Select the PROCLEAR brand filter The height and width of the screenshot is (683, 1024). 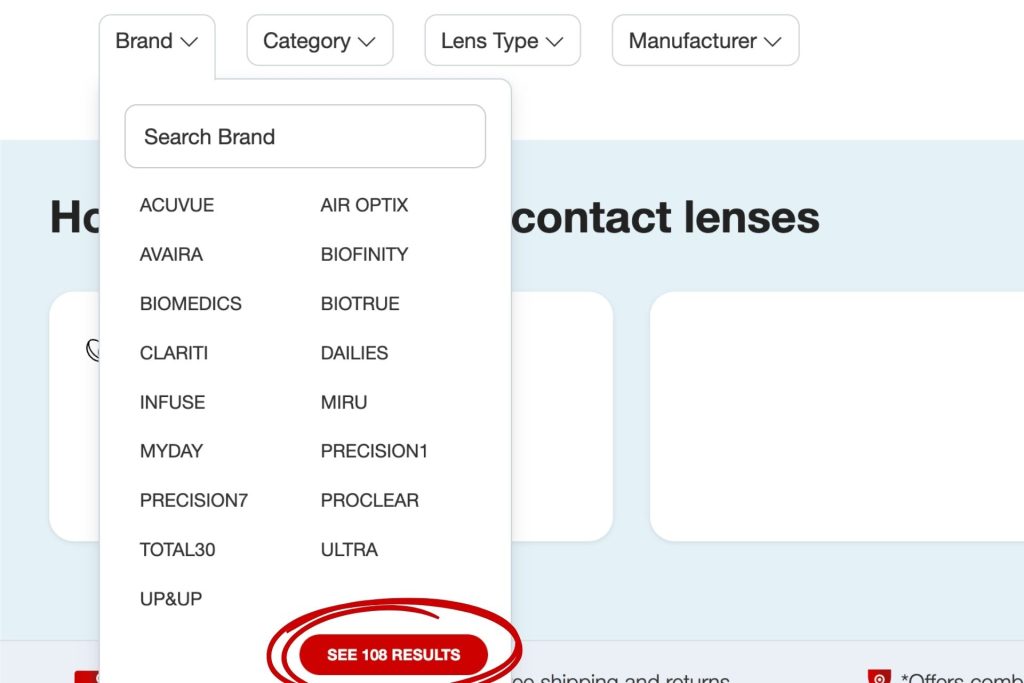point(369,500)
